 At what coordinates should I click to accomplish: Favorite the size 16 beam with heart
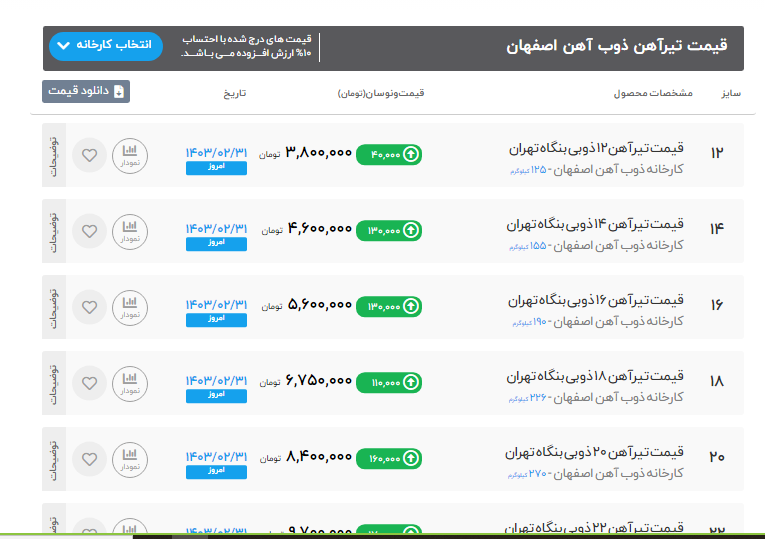tap(90, 307)
